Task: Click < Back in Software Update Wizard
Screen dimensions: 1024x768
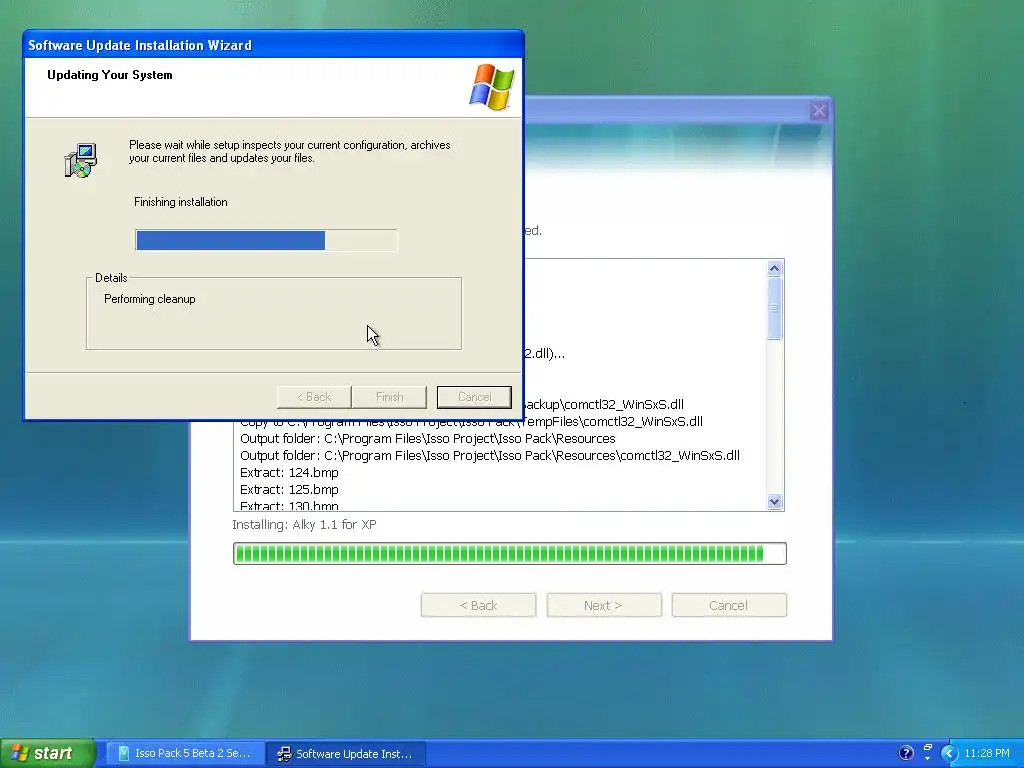Action: pyautogui.click(x=314, y=397)
